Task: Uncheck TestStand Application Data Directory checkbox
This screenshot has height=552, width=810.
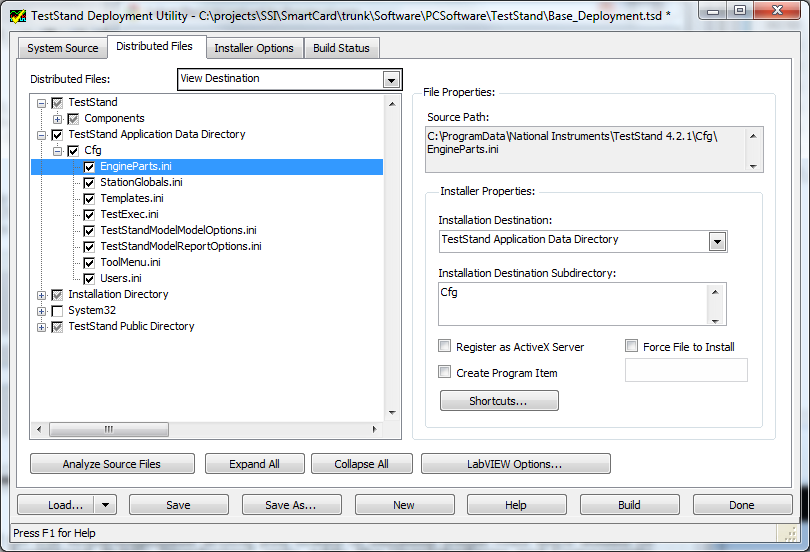Action: [x=57, y=135]
